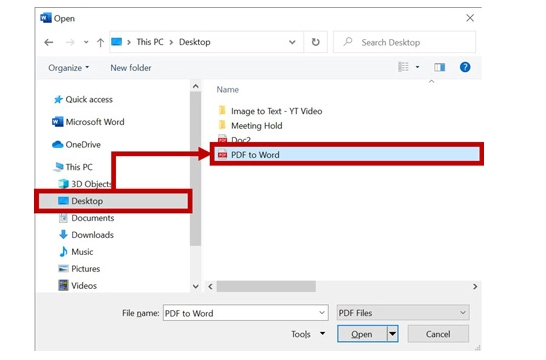Image resolution: width=546 pixels, height=360 pixels.
Task: Expand the address bar history dropdown
Action: click(x=292, y=42)
